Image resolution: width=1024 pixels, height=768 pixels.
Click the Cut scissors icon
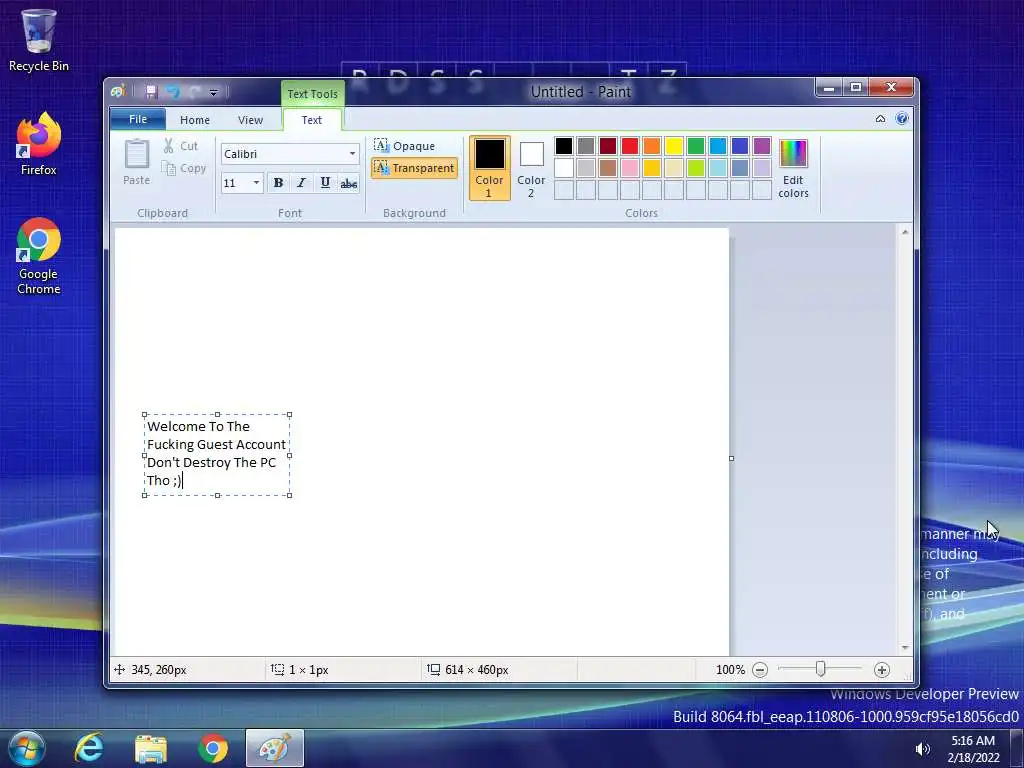click(x=168, y=146)
